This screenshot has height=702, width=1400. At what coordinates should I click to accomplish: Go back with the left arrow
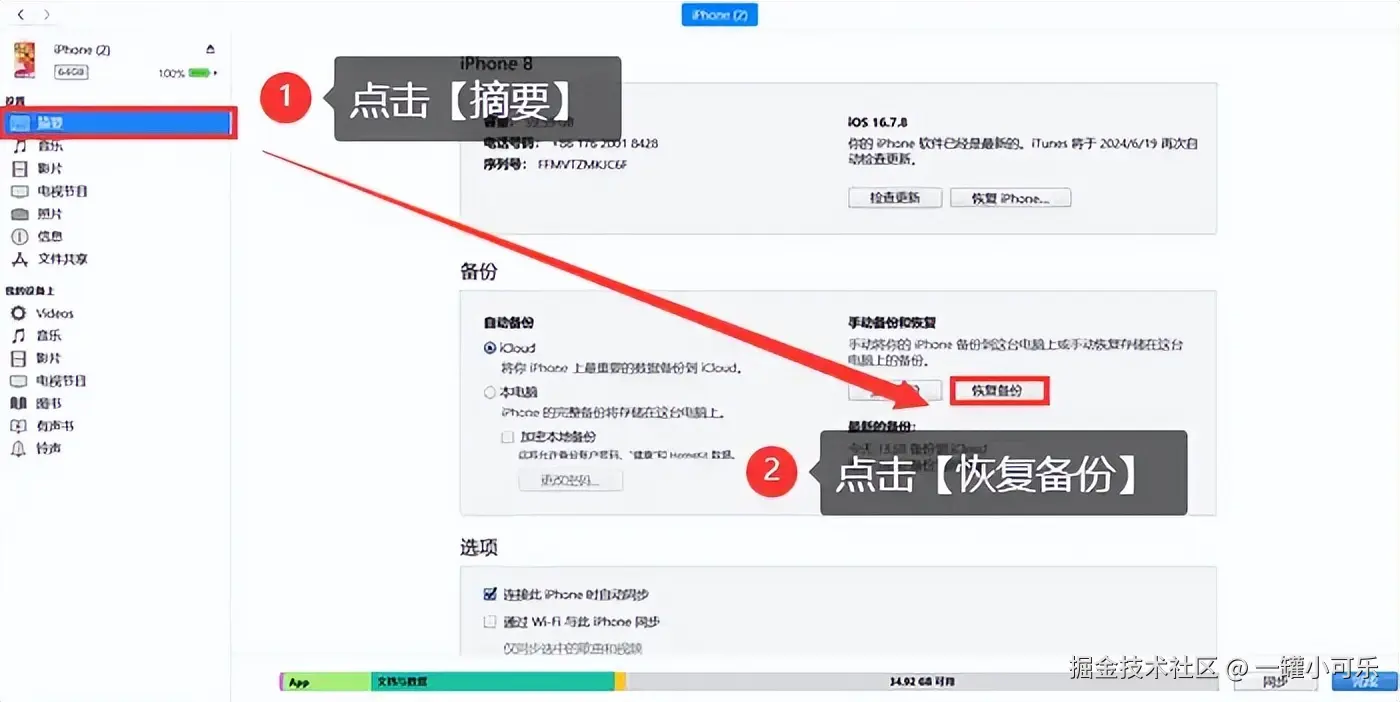[21, 15]
